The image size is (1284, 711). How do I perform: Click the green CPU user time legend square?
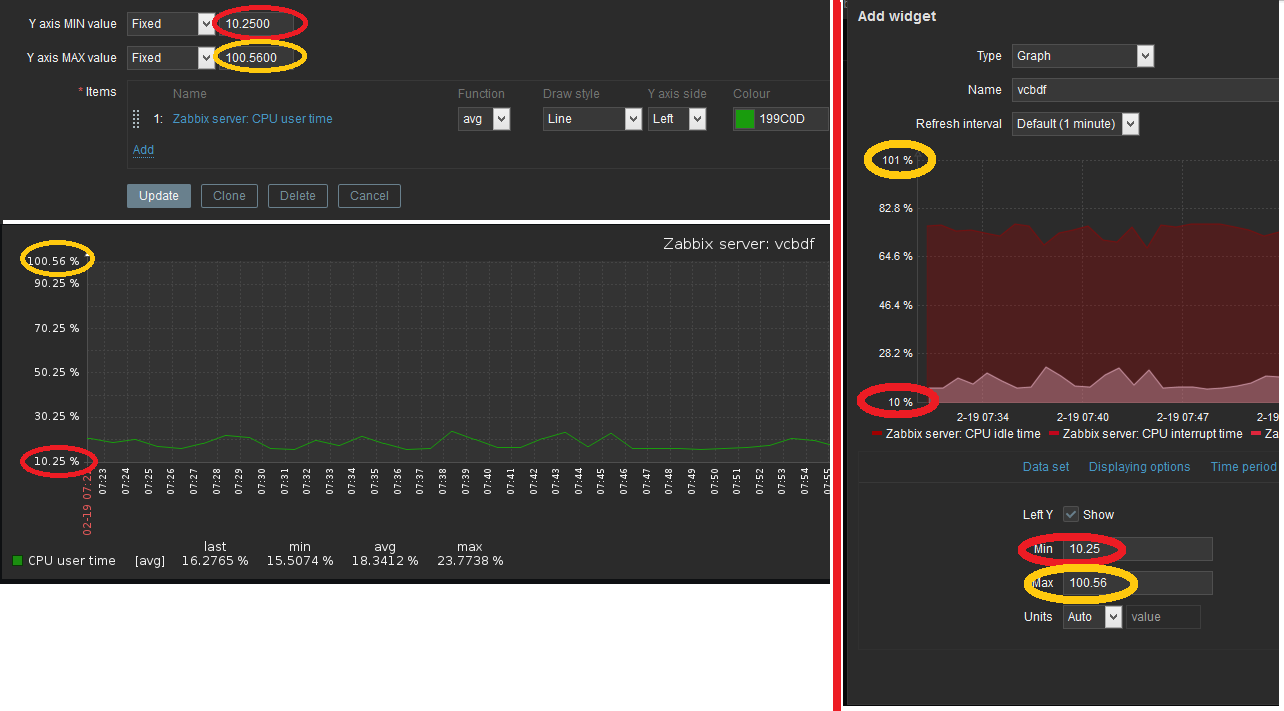17,561
